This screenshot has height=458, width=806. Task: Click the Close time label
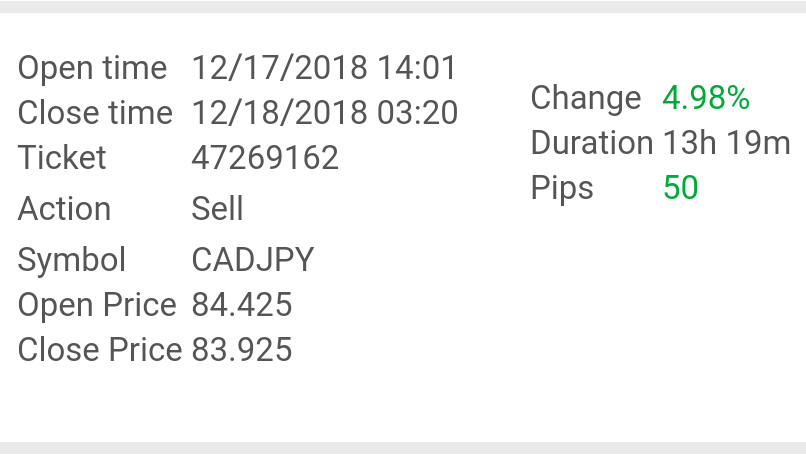click(95, 113)
